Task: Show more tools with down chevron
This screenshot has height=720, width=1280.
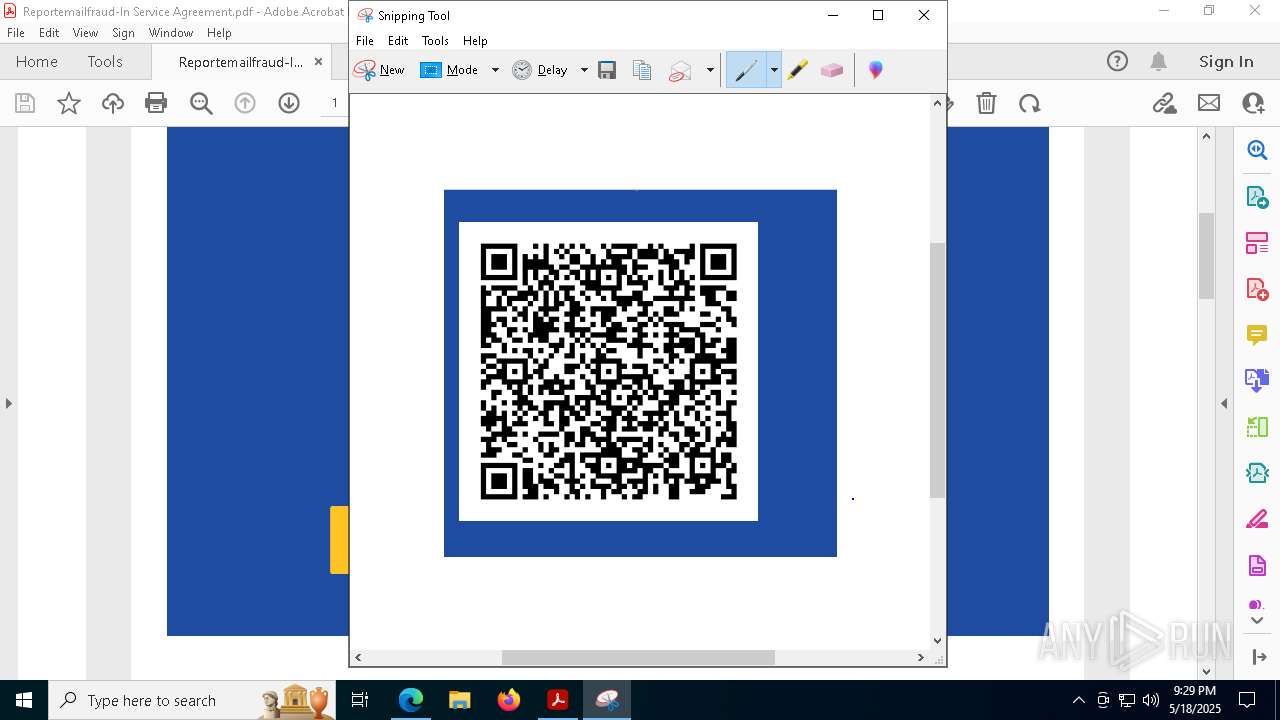Action: [x=1257, y=621]
